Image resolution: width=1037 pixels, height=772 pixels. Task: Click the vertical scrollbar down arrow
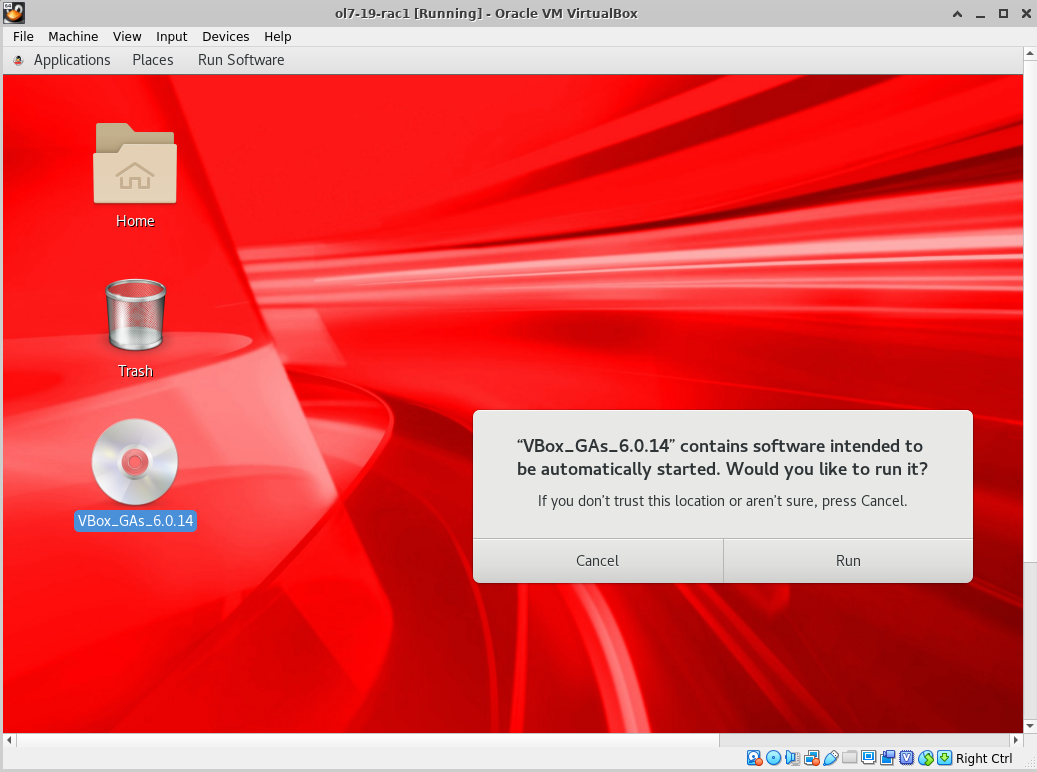[1030, 726]
